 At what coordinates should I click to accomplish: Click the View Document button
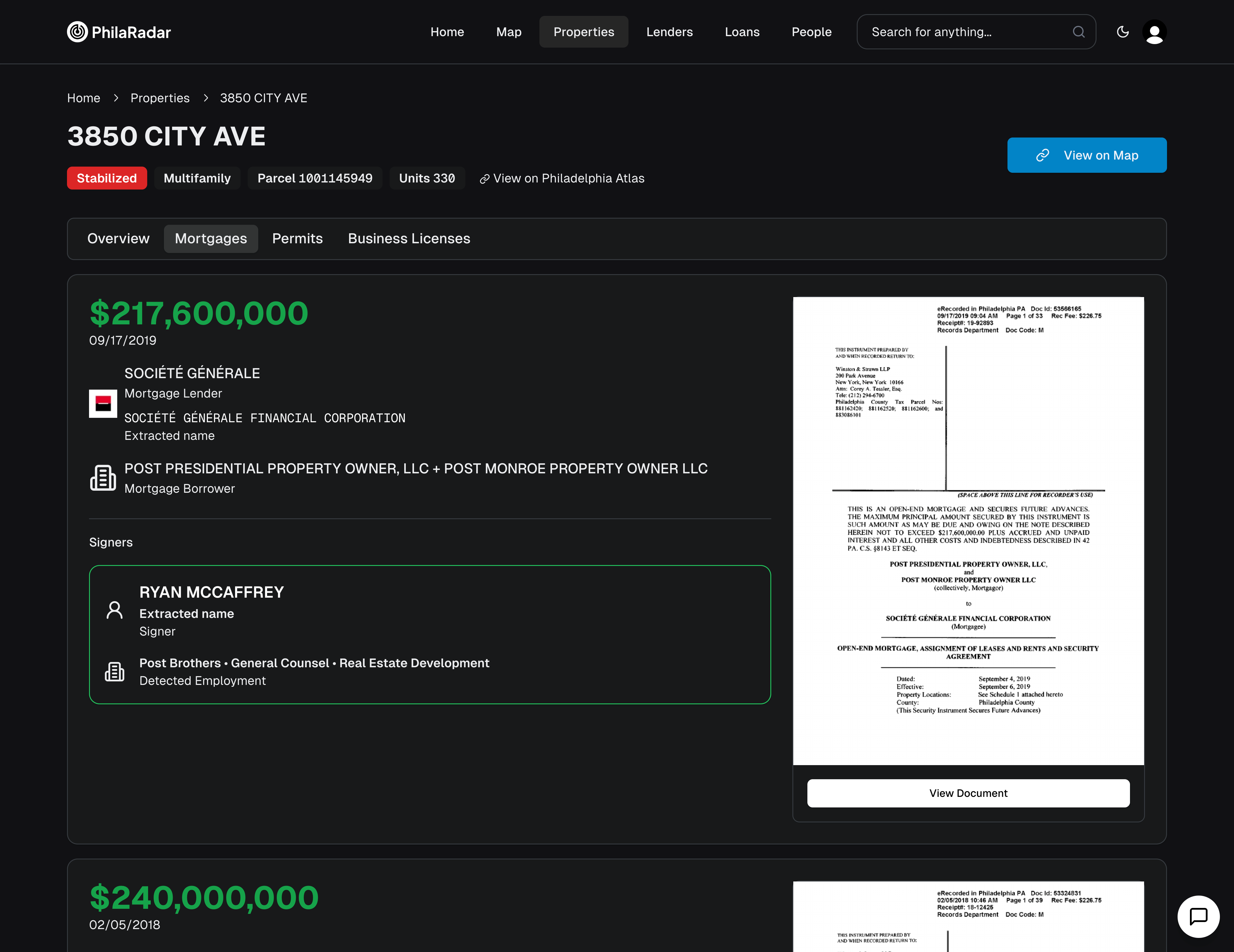968,793
